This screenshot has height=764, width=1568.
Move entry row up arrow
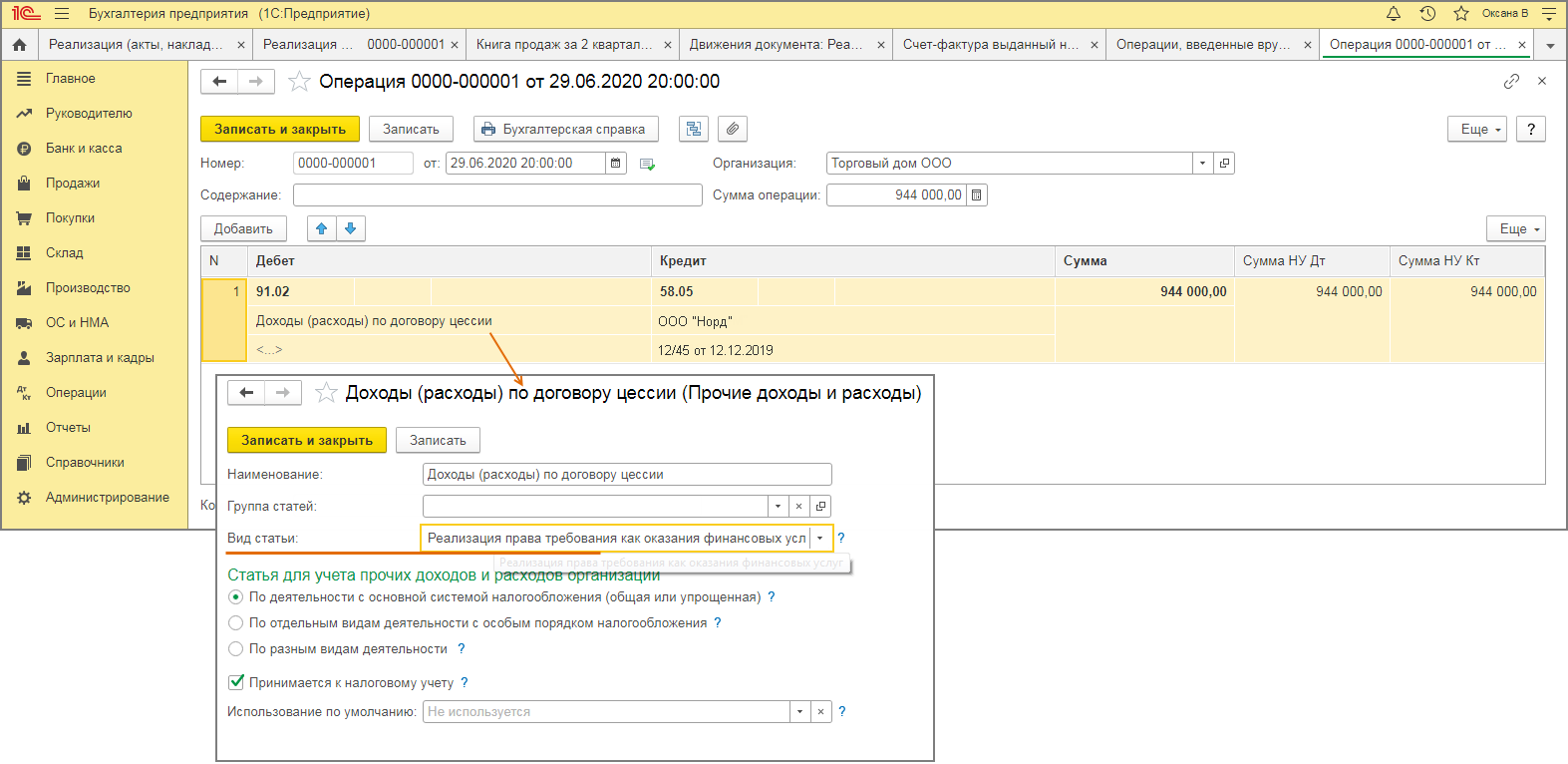[322, 228]
